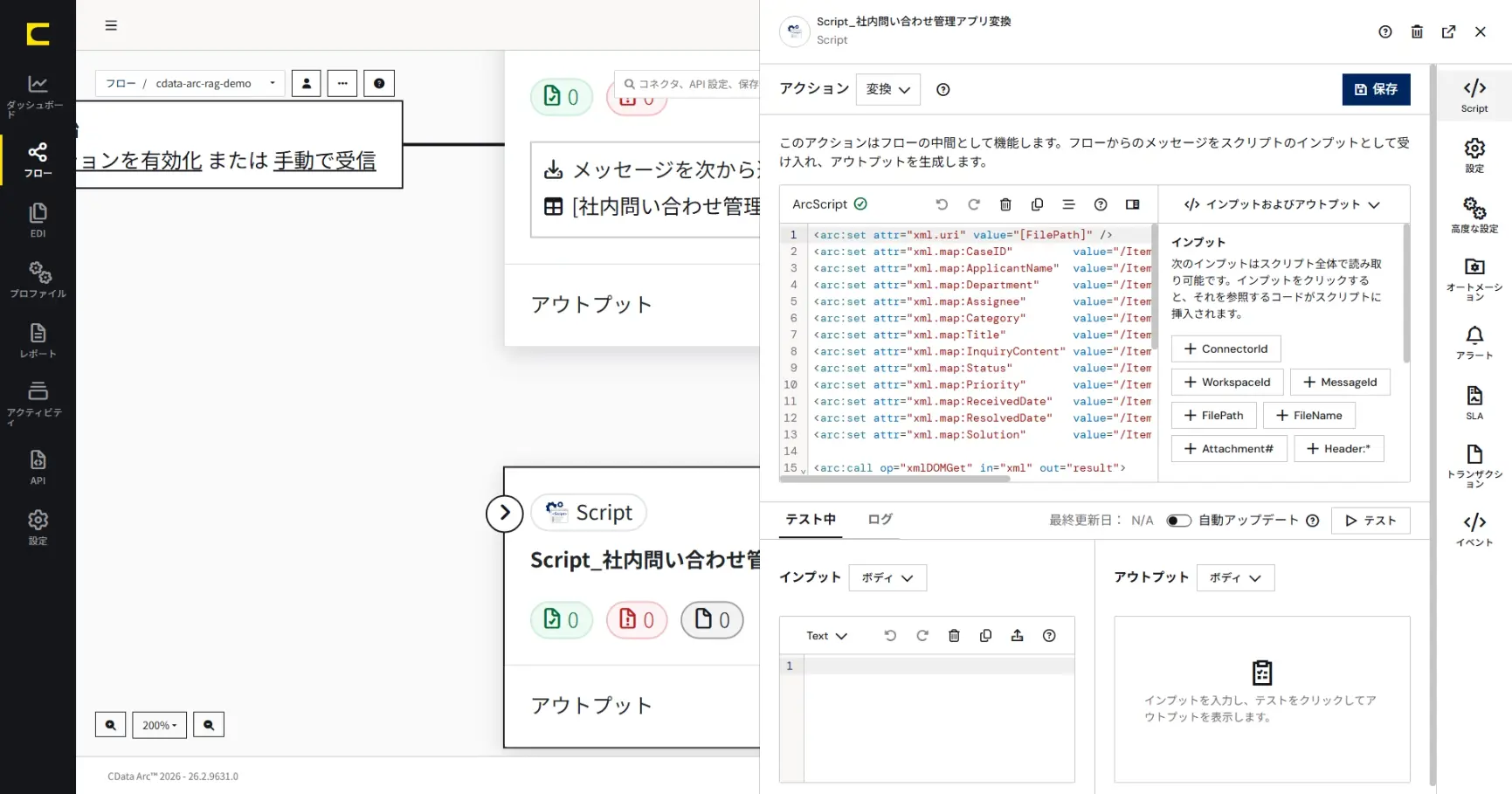Open the Text format dropdown in test input
The height and width of the screenshot is (794, 1512).
[826, 636]
